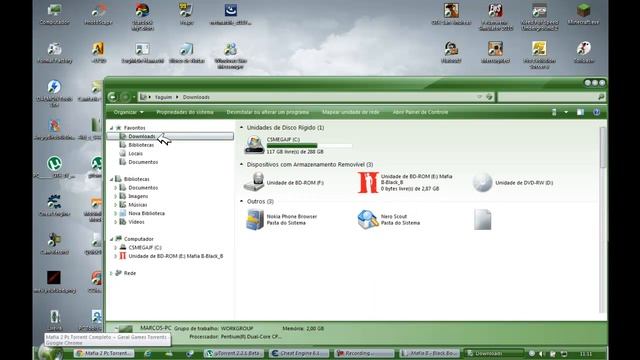The image size is (640, 360).
Task: Open the Explorer help question mark icon
Action: coord(596,112)
